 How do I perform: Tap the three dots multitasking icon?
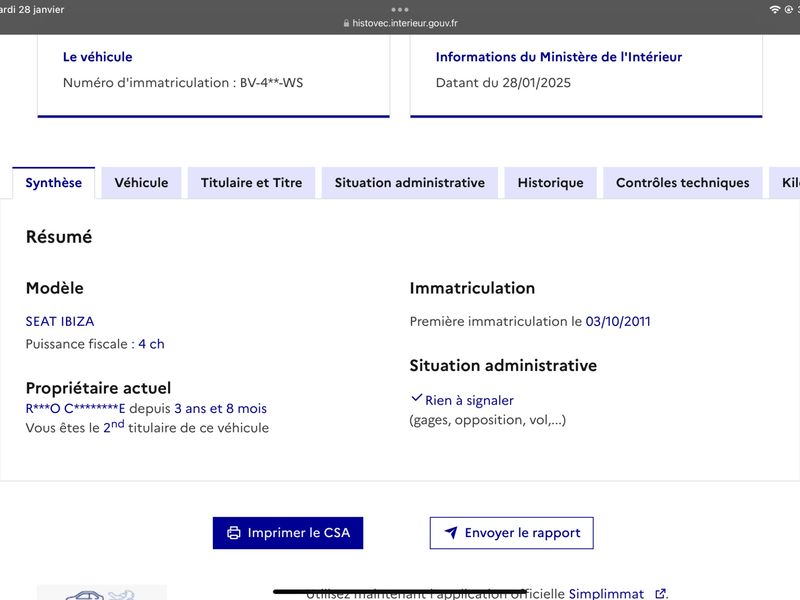click(400, 9)
